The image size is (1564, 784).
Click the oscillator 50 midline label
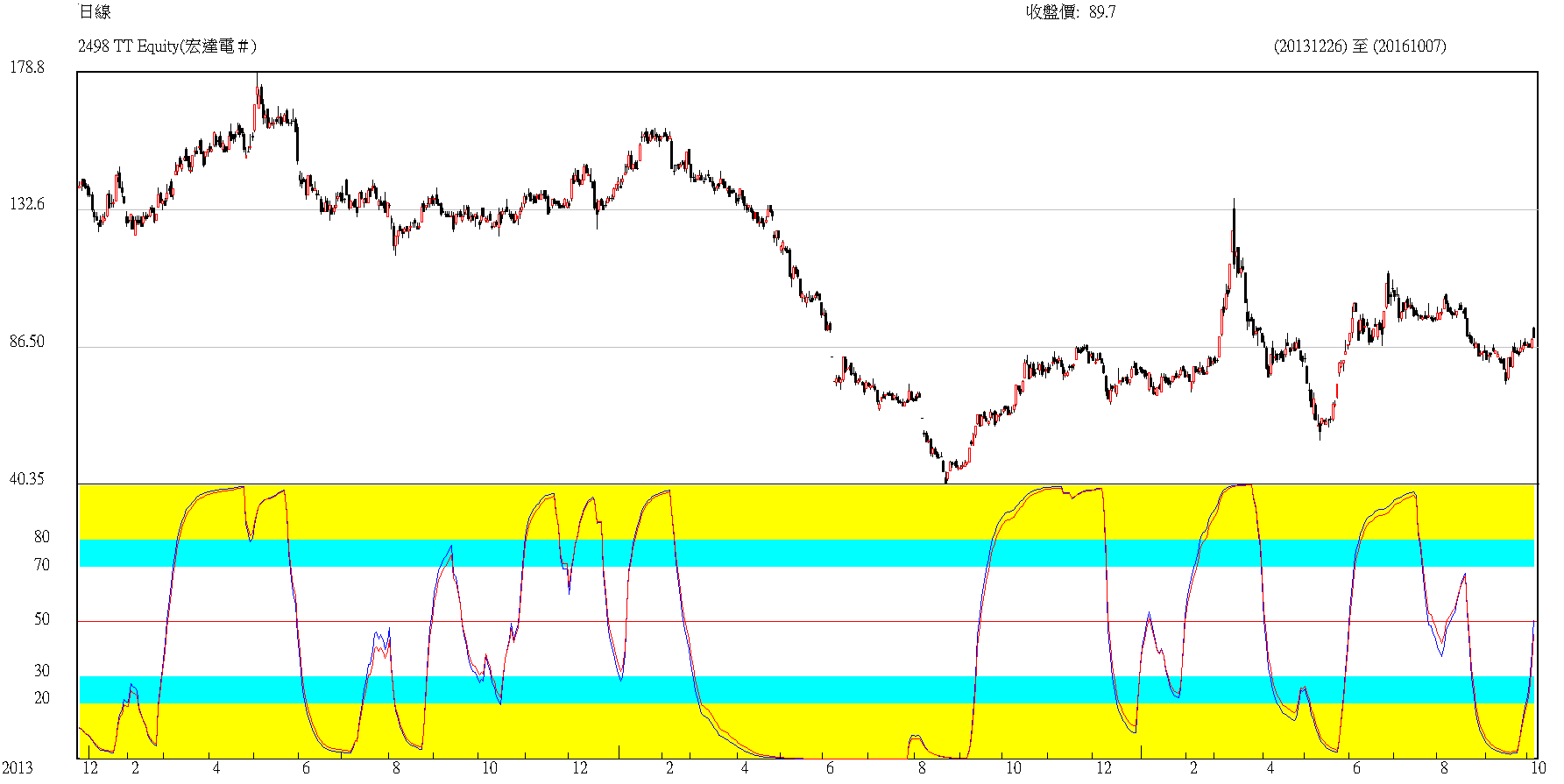point(42,619)
